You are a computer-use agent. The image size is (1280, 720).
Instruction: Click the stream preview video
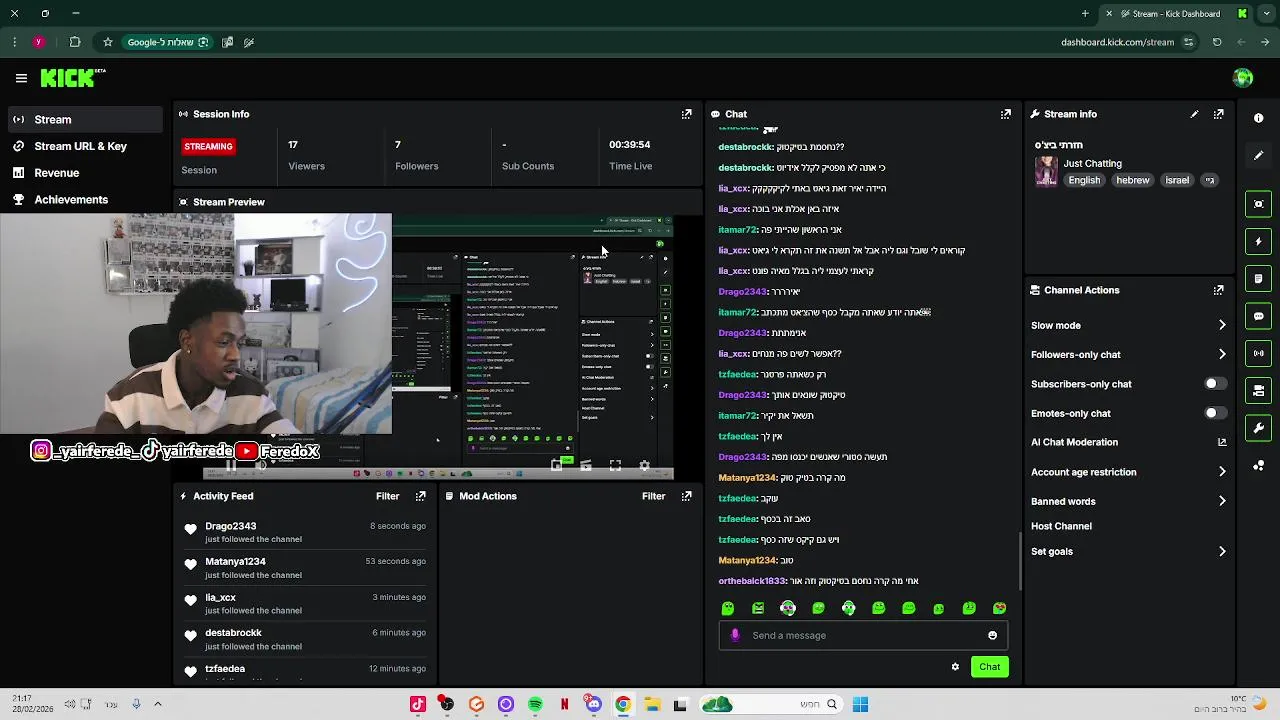coord(438,346)
